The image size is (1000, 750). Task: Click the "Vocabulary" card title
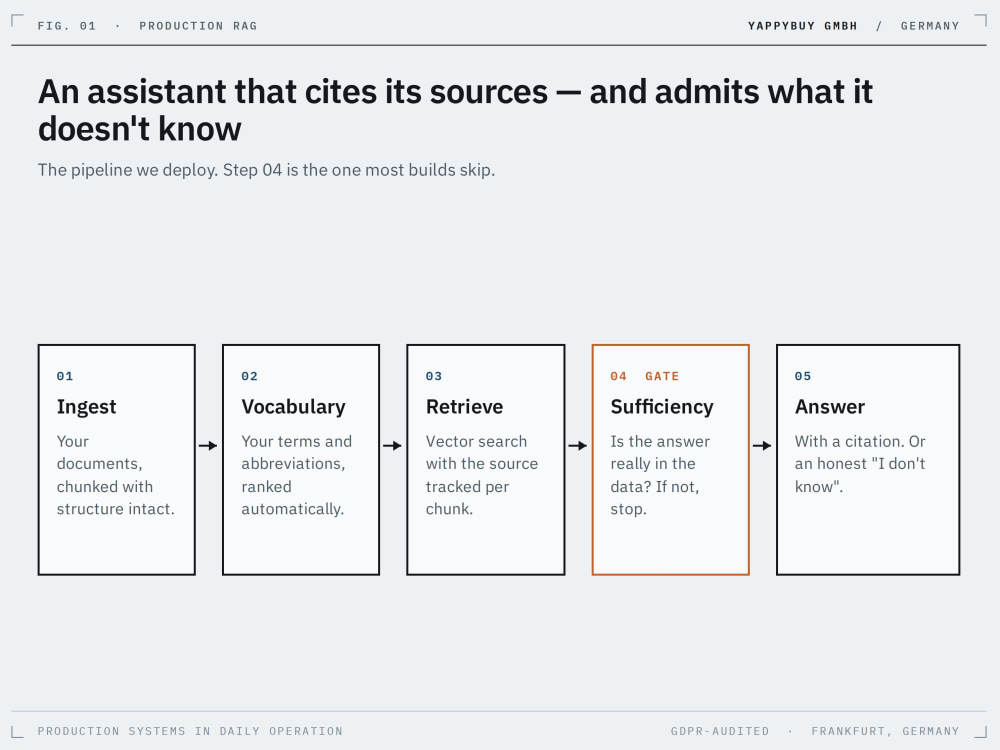click(293, 407)
